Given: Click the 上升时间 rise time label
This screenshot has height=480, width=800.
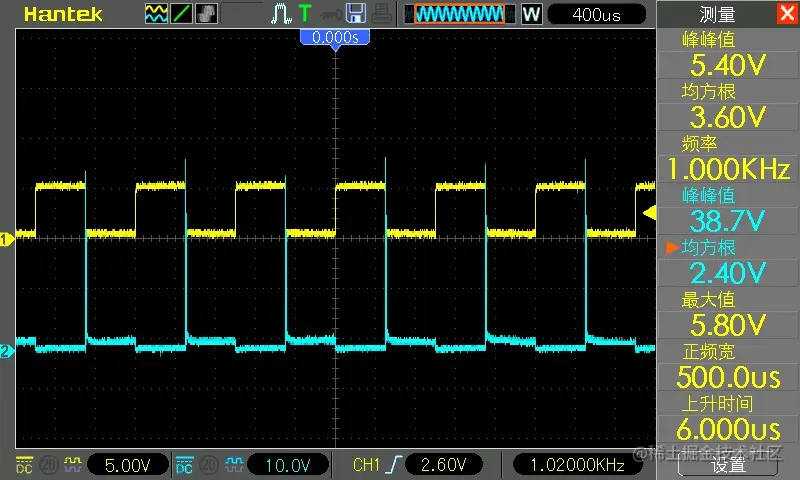Looking at the screenshot, I should 717,403.
